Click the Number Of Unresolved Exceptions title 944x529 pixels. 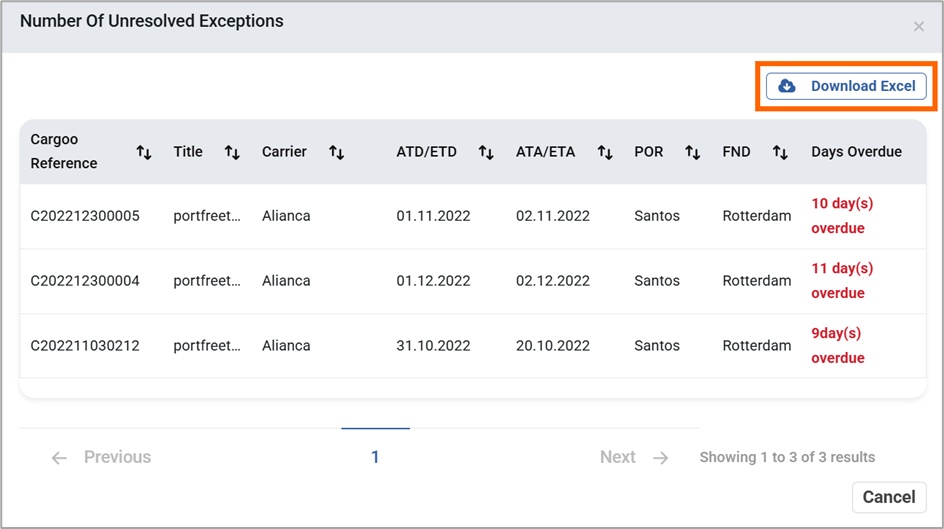(x=152, y=21)
